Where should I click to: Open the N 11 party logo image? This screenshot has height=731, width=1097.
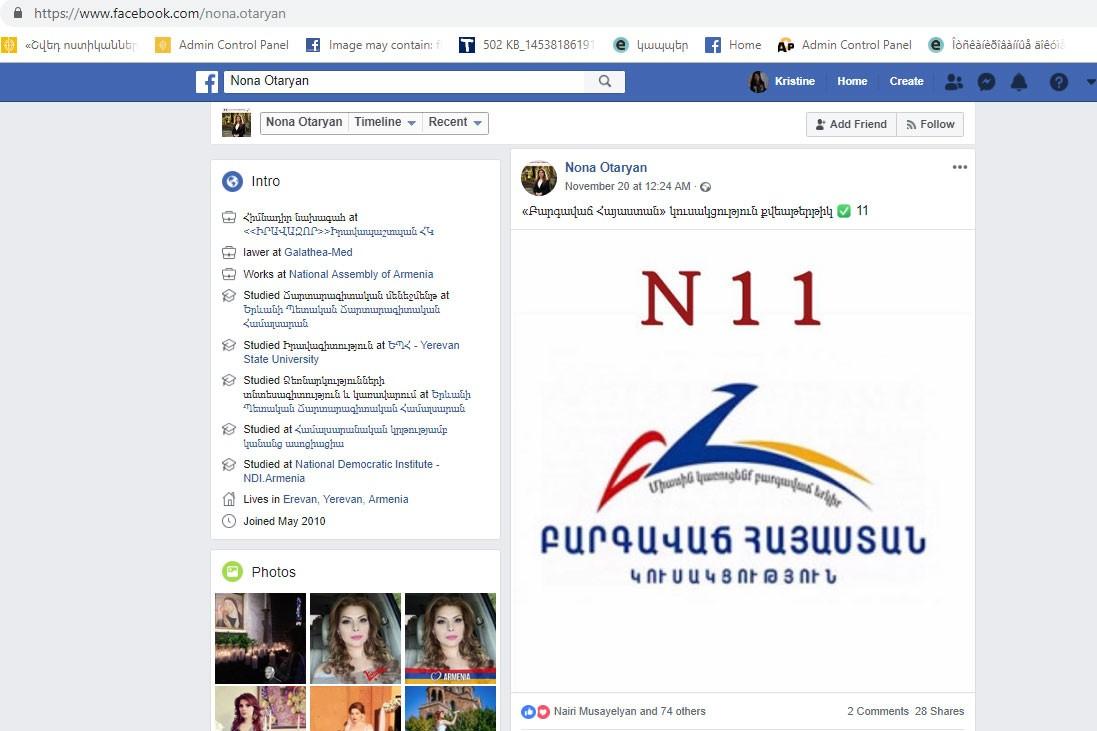tap(743, 461)
